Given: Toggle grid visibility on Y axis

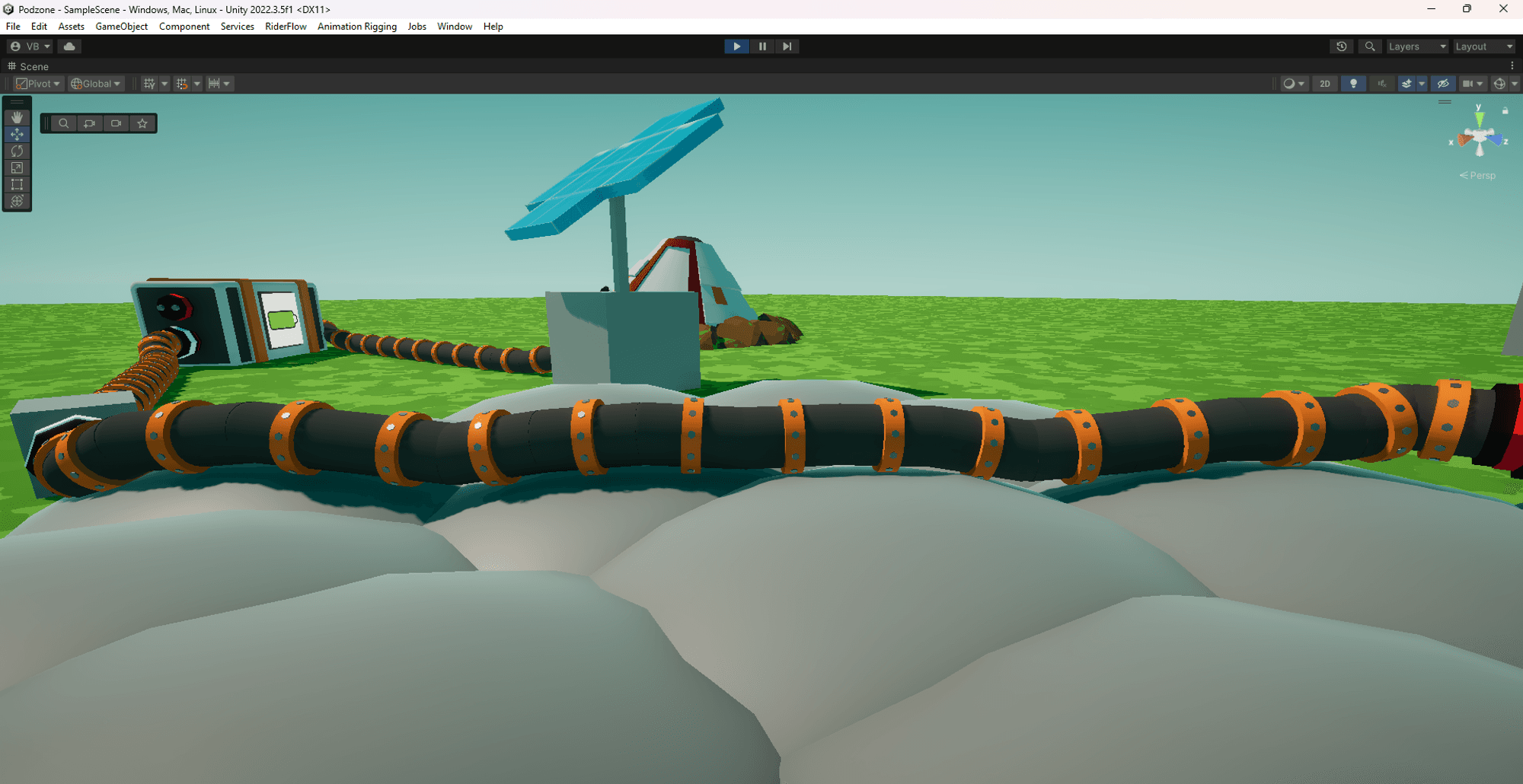Looking at the screenshot, I should 149,84.
